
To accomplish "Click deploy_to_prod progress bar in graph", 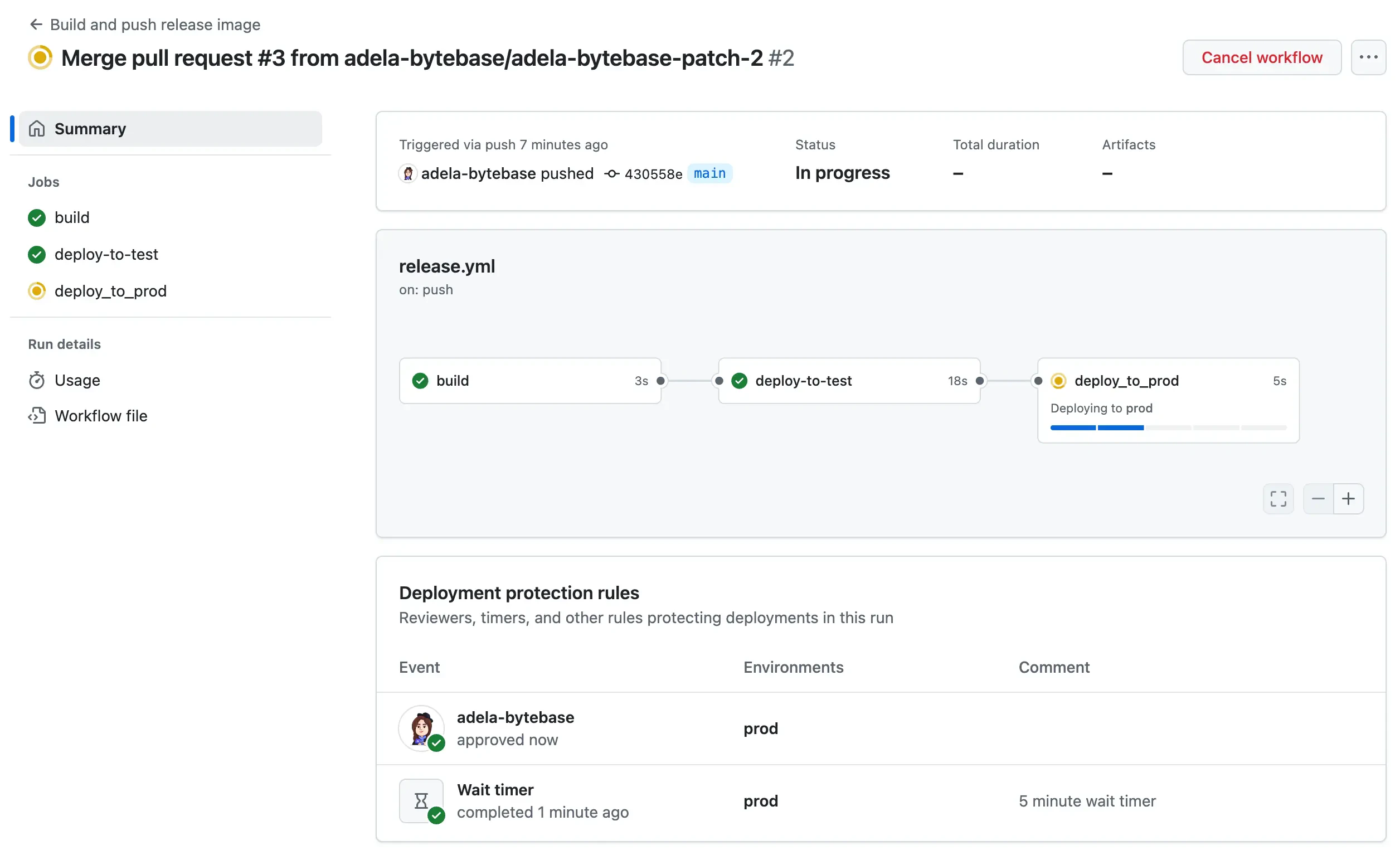I will [x=1168, y=427].
